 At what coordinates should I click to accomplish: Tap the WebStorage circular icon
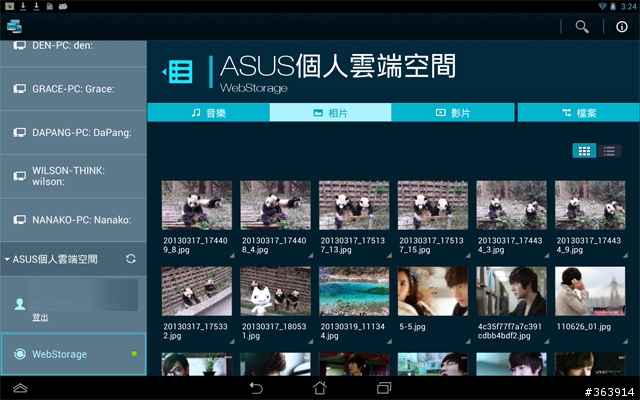tap(20, 354)
